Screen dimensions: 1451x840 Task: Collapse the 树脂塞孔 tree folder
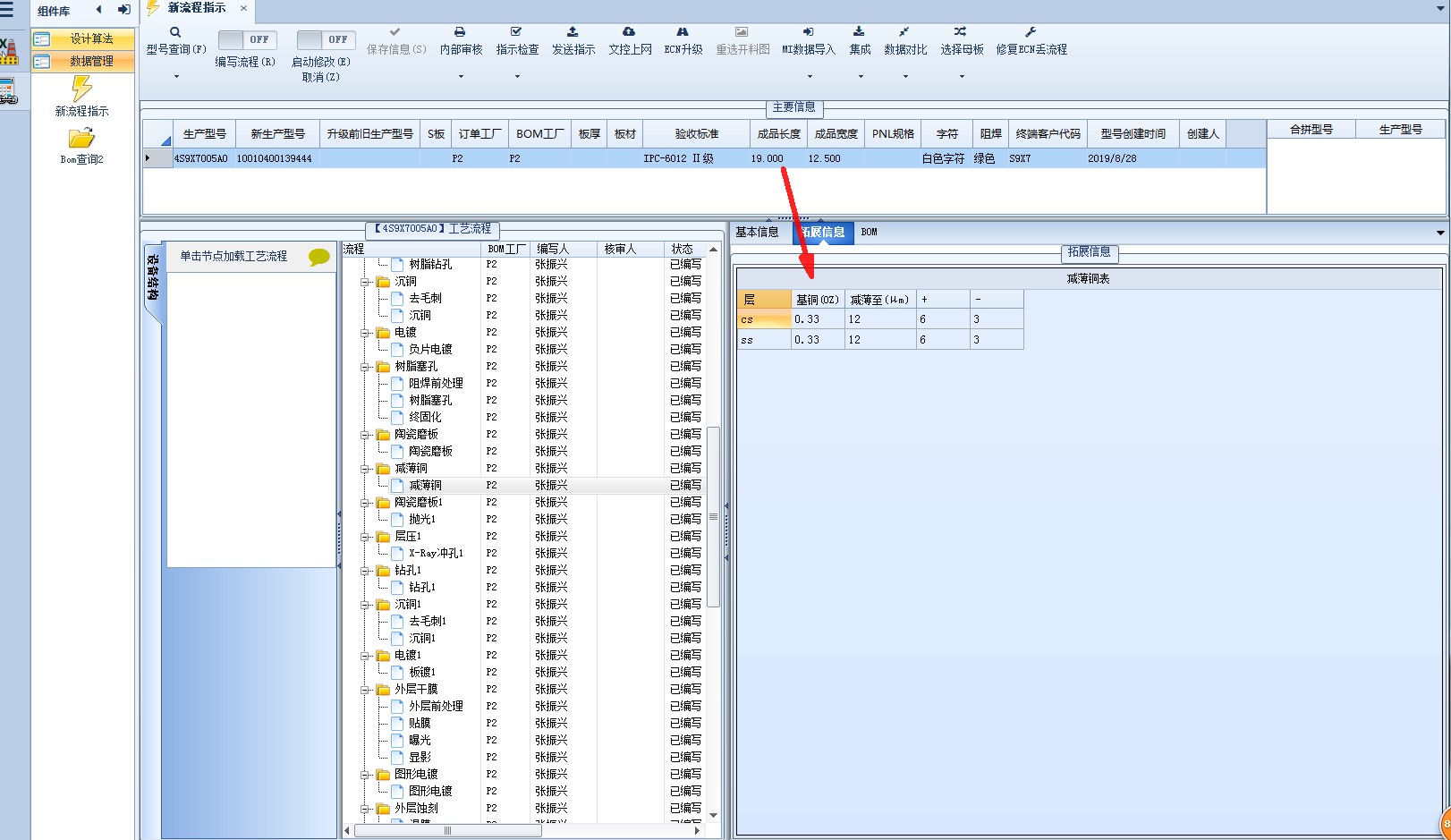[x=365, y=367]
